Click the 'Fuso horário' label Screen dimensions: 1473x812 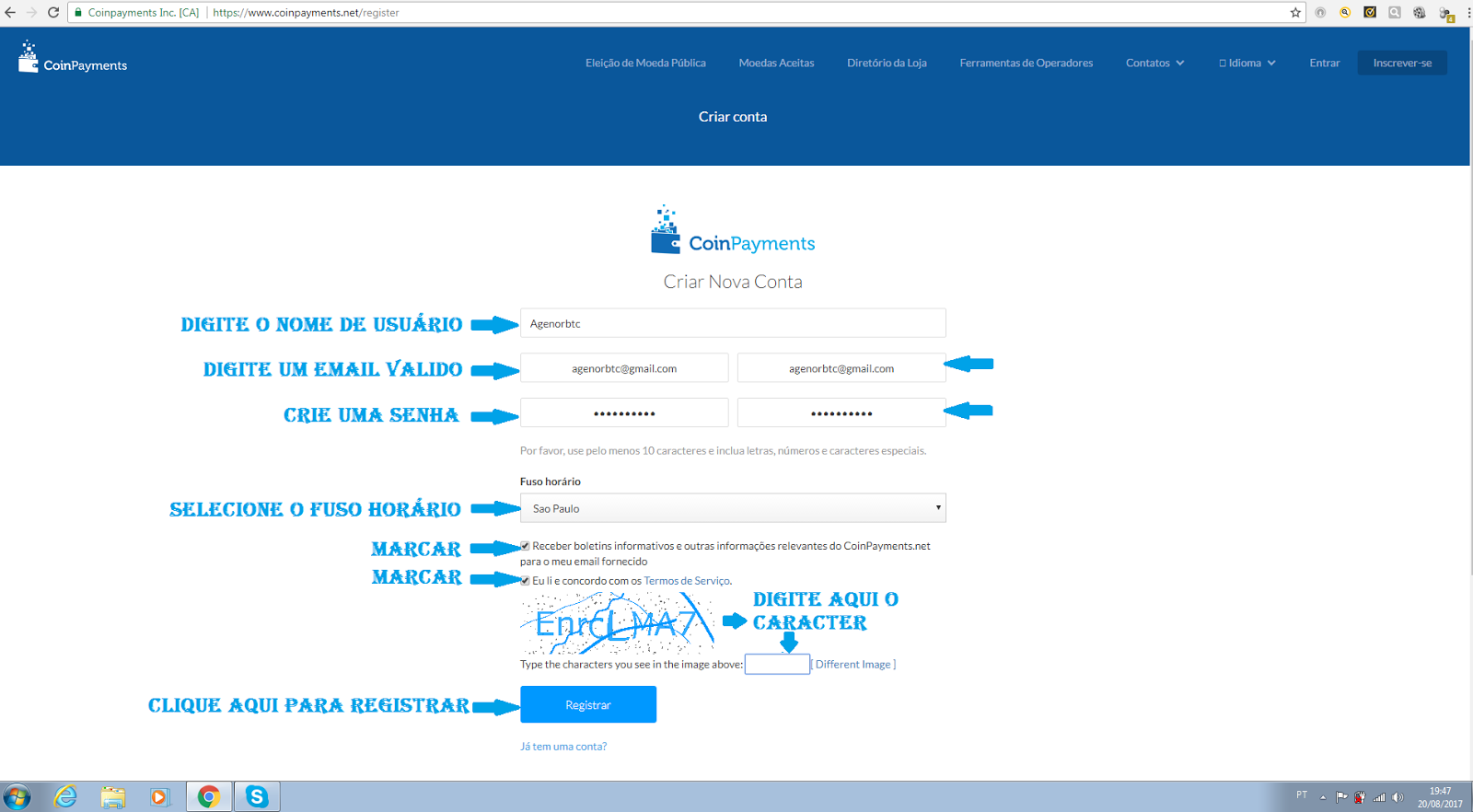tap(551, 481)
